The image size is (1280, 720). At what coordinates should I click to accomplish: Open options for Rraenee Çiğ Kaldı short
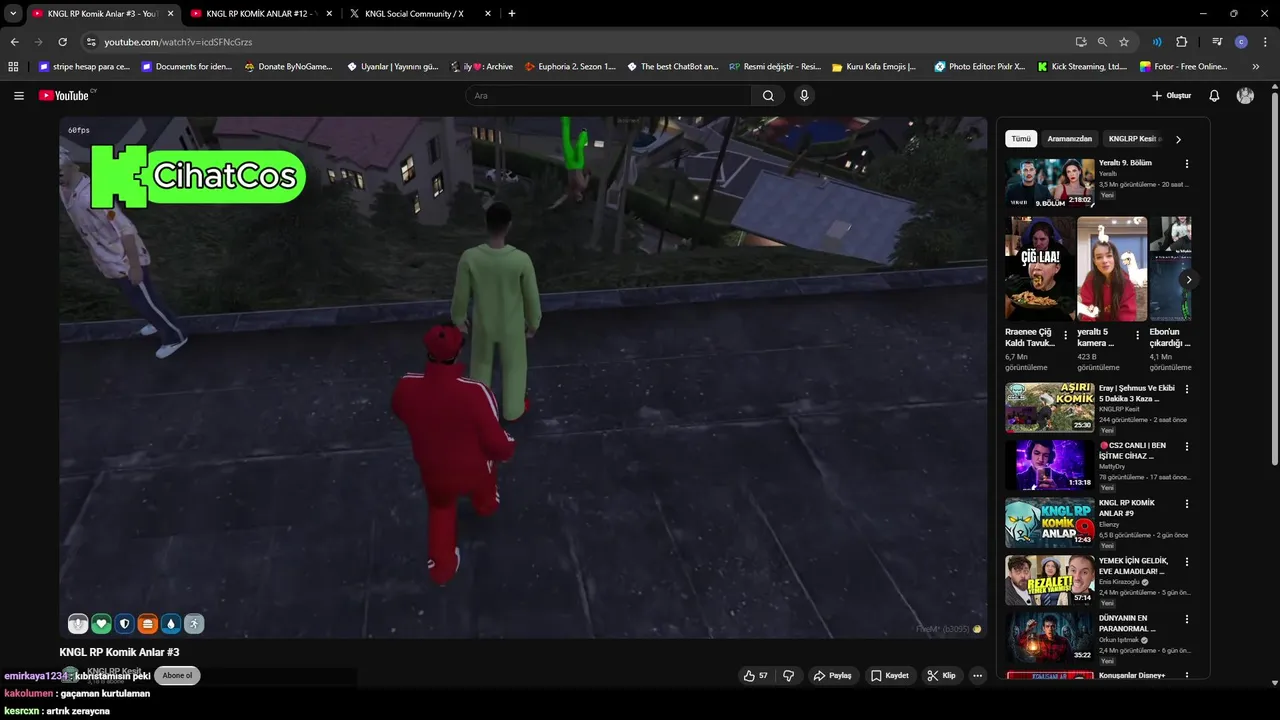pyautogui.click(x=1065, y=336)
